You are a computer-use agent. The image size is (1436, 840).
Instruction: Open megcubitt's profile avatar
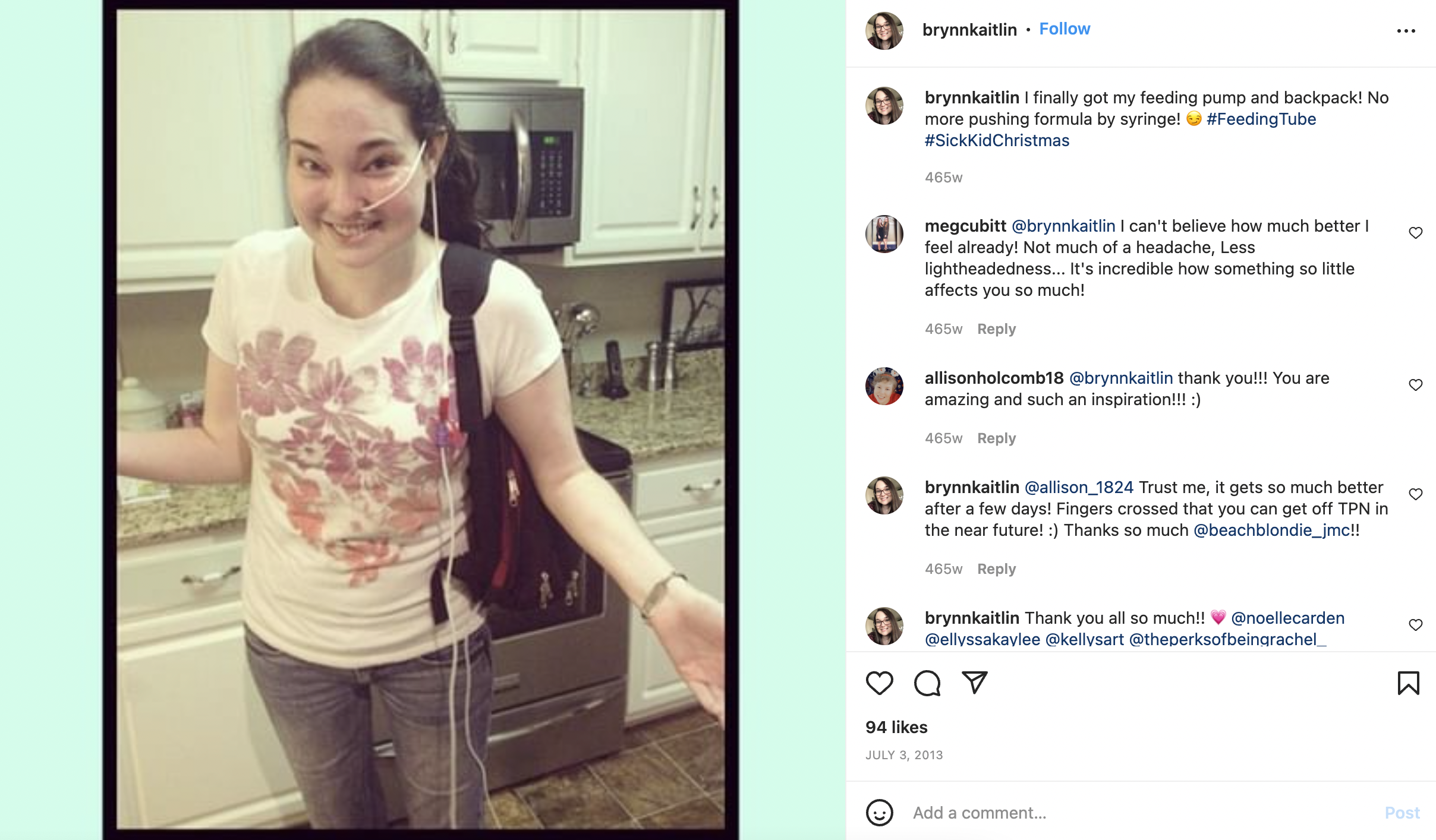click(884, 233)
